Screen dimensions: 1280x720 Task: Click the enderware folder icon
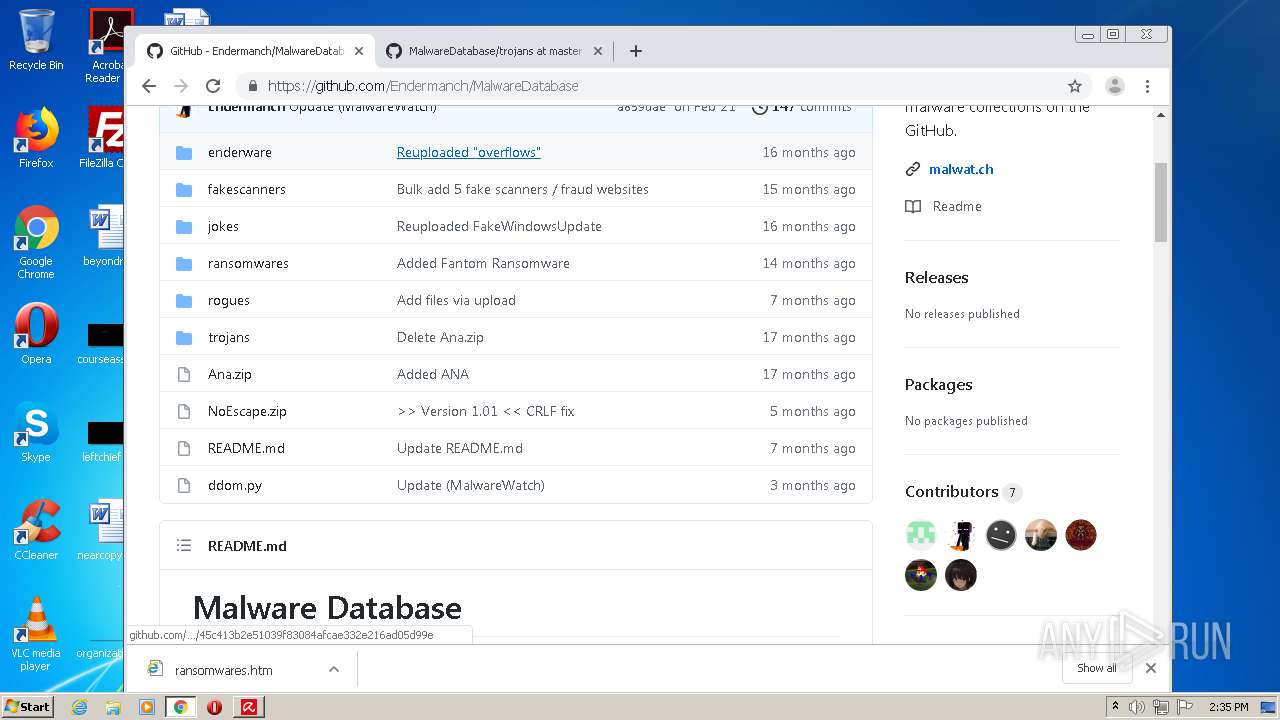click(184, 152)
